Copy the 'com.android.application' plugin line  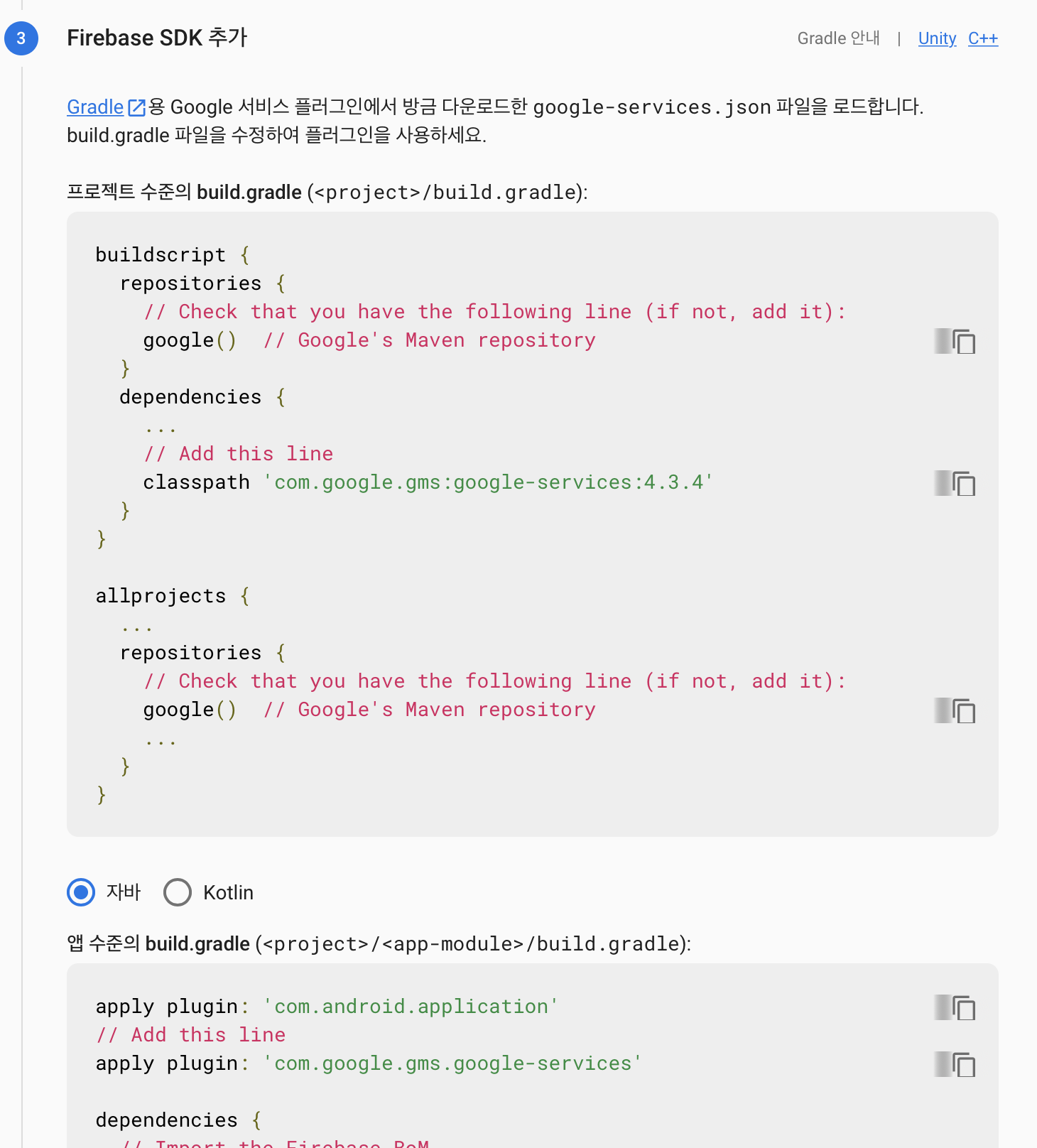[x=964, y=1008]
